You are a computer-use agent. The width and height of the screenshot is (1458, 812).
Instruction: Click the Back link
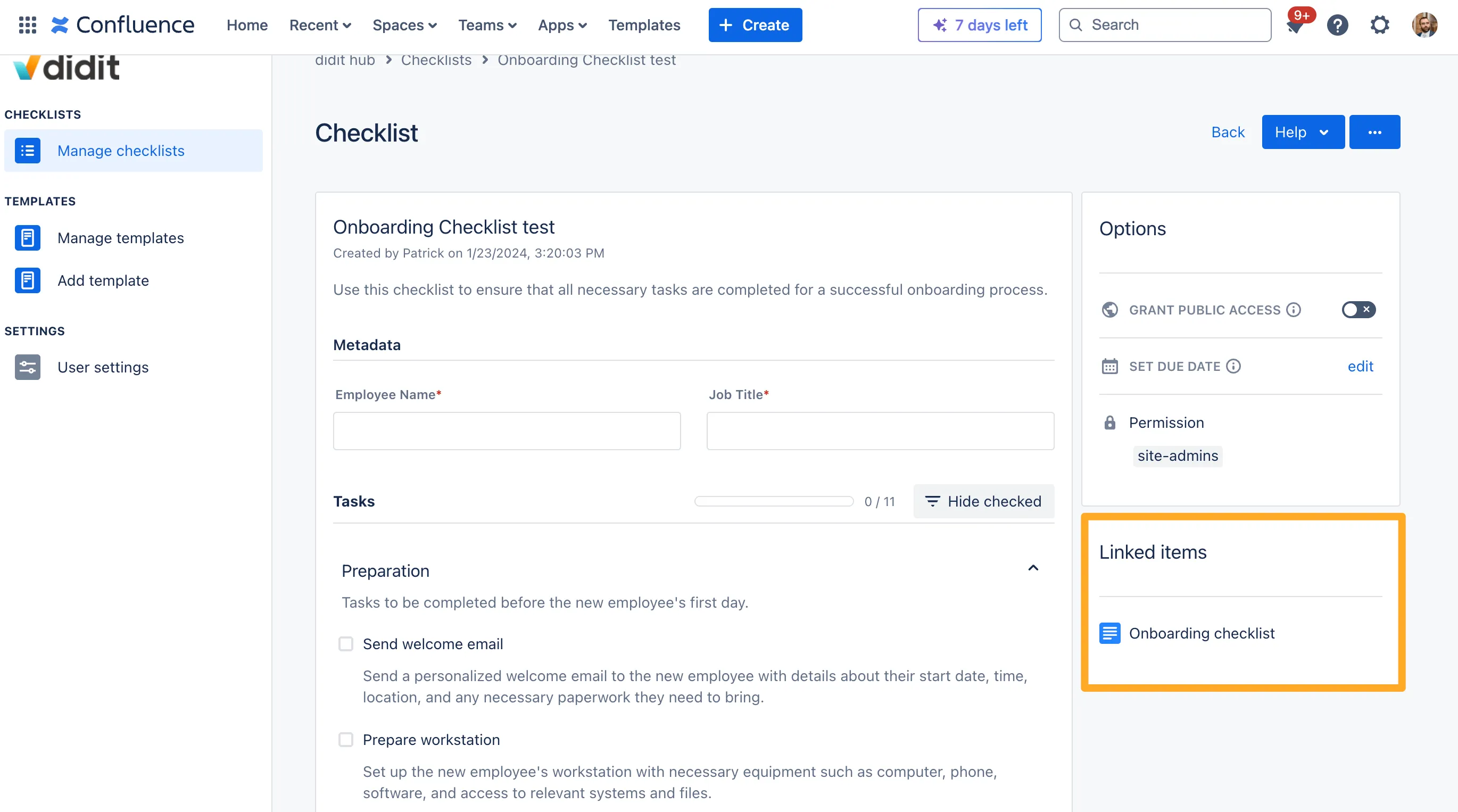click(x=1228, y=132)
